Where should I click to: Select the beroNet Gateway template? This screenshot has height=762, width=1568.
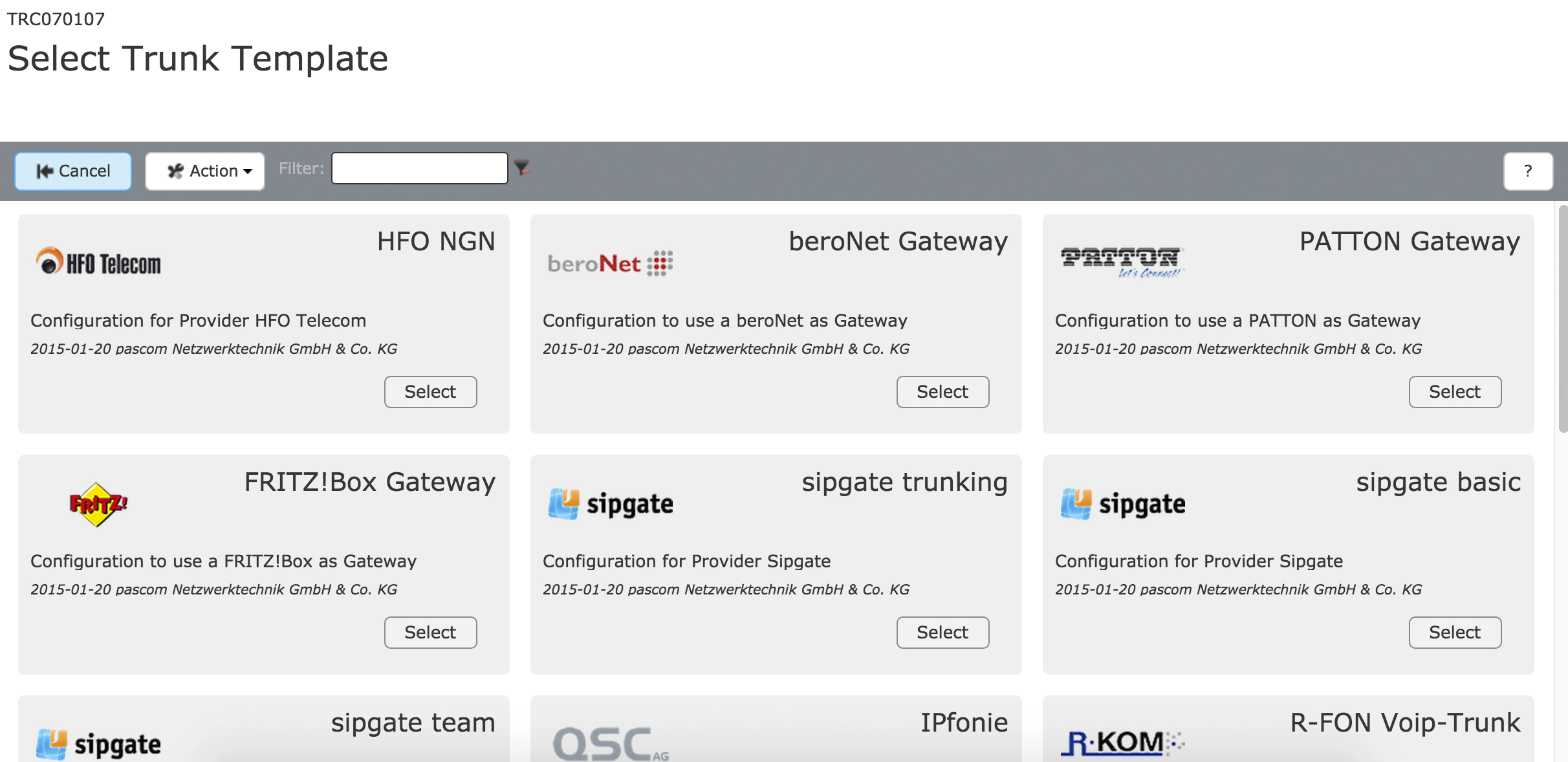pos(943,392)
